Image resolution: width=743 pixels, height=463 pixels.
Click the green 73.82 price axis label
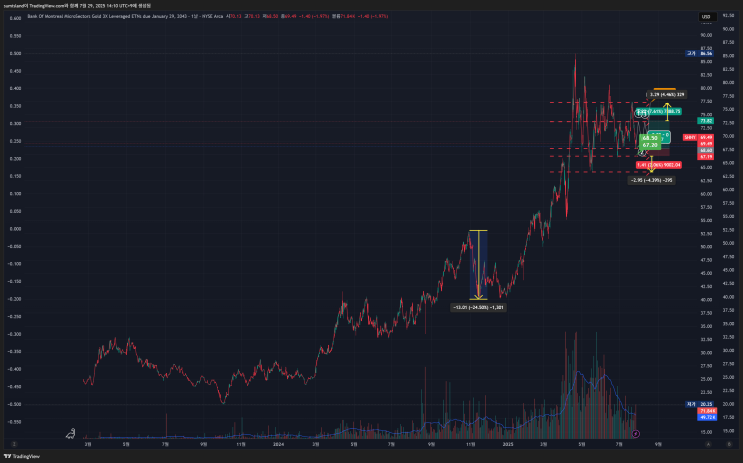706,121
